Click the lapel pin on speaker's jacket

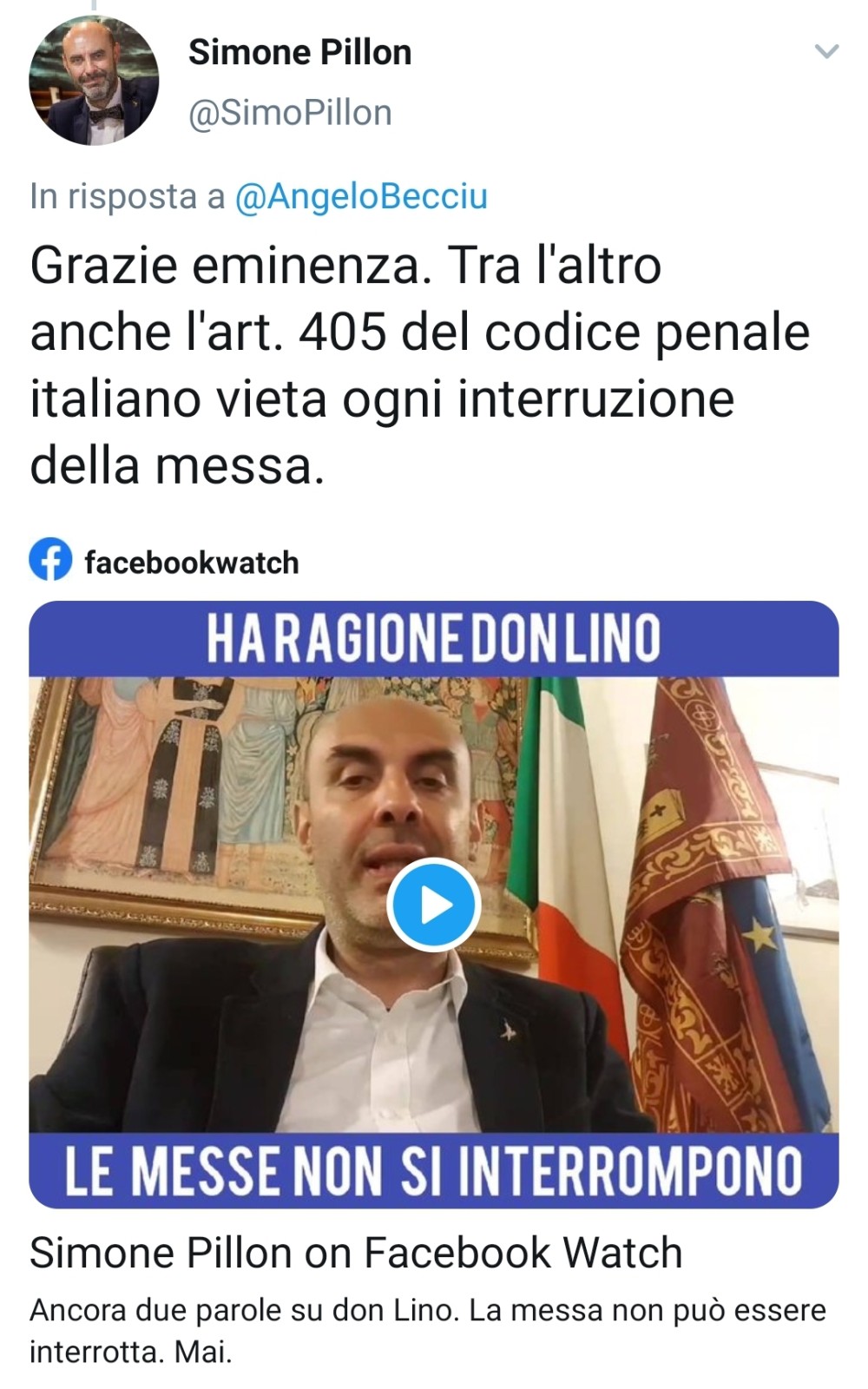point(509,1031)
